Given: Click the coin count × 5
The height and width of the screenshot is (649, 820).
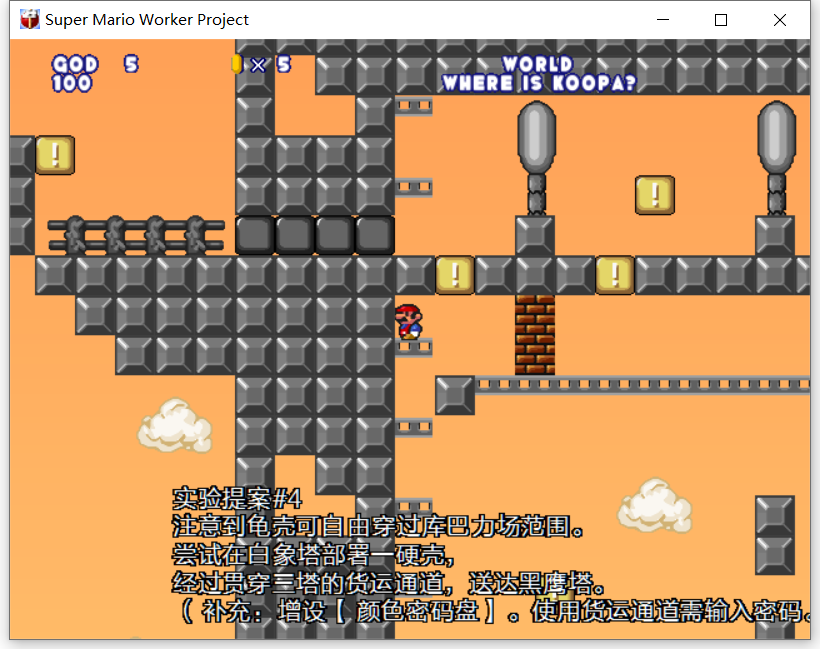Looking at the screenshot, I should (270, 64).
